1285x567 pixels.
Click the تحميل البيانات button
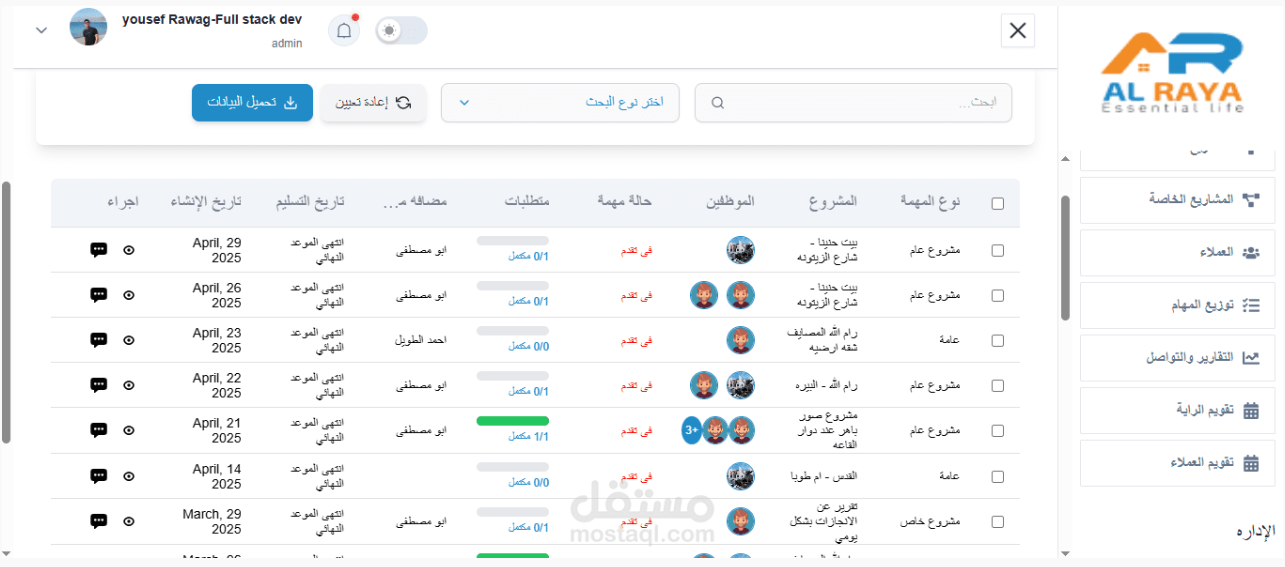pyautogui.click(x=252, y=103)
